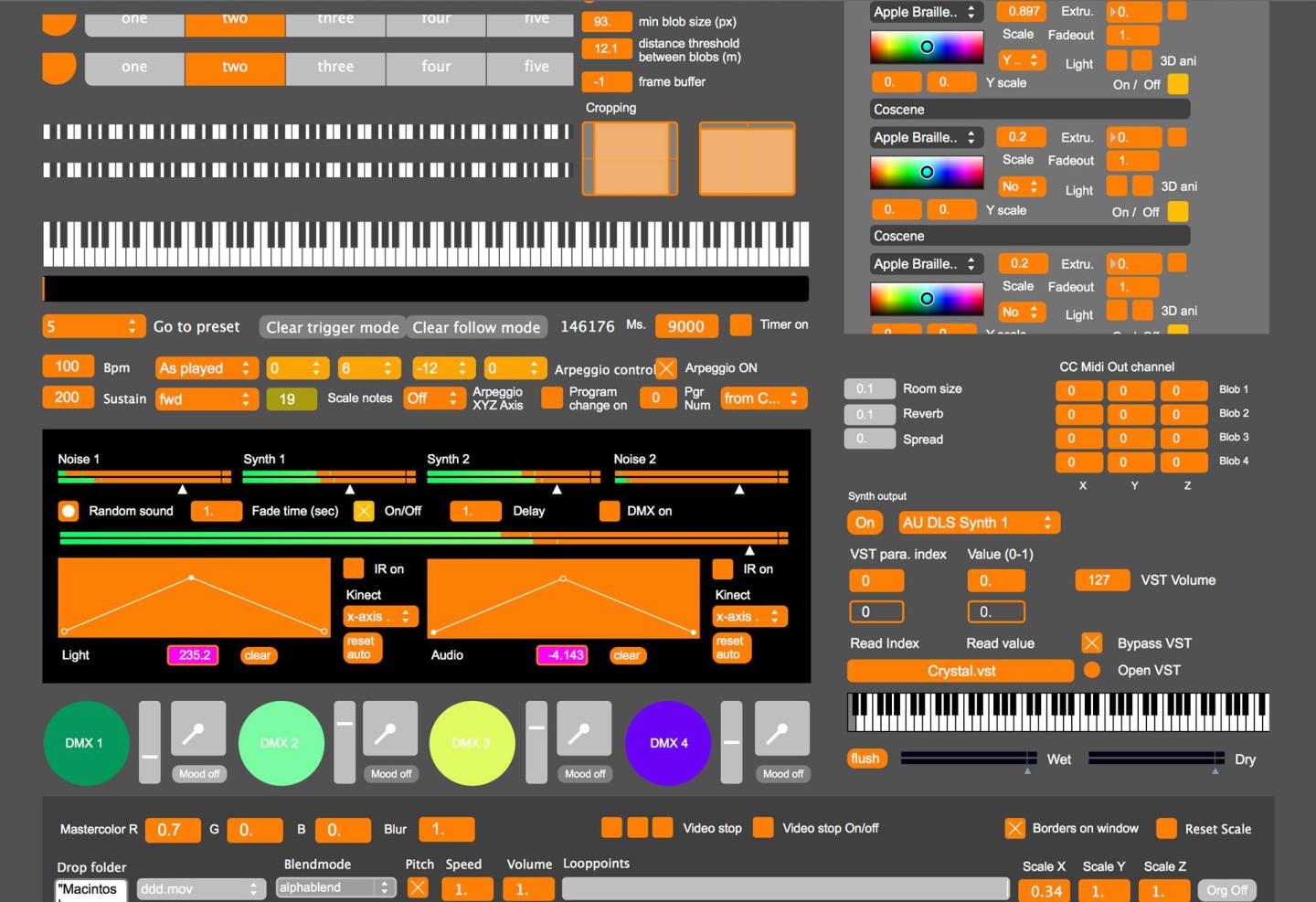Click the DMX 3 yellow circle

pyautogui.click(x=472, y=743)
